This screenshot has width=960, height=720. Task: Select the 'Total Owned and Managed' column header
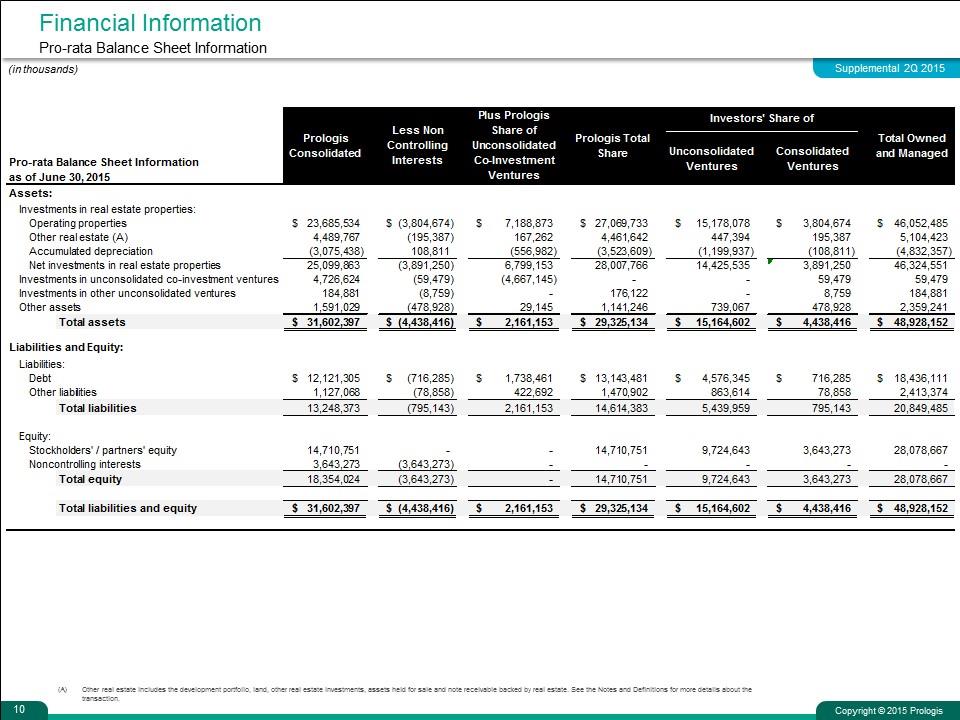(912, 146)
